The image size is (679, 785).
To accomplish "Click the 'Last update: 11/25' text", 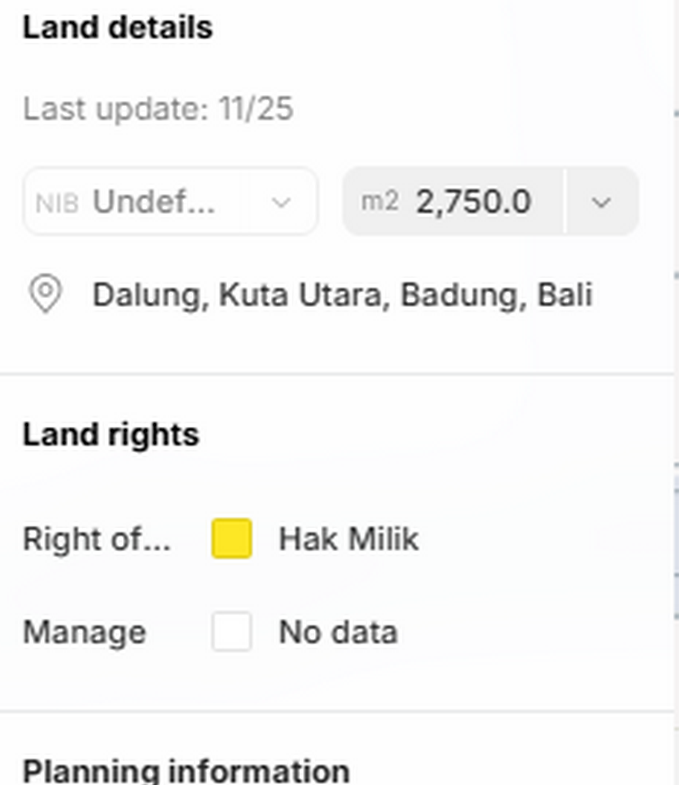I will (x=158, y=108).
